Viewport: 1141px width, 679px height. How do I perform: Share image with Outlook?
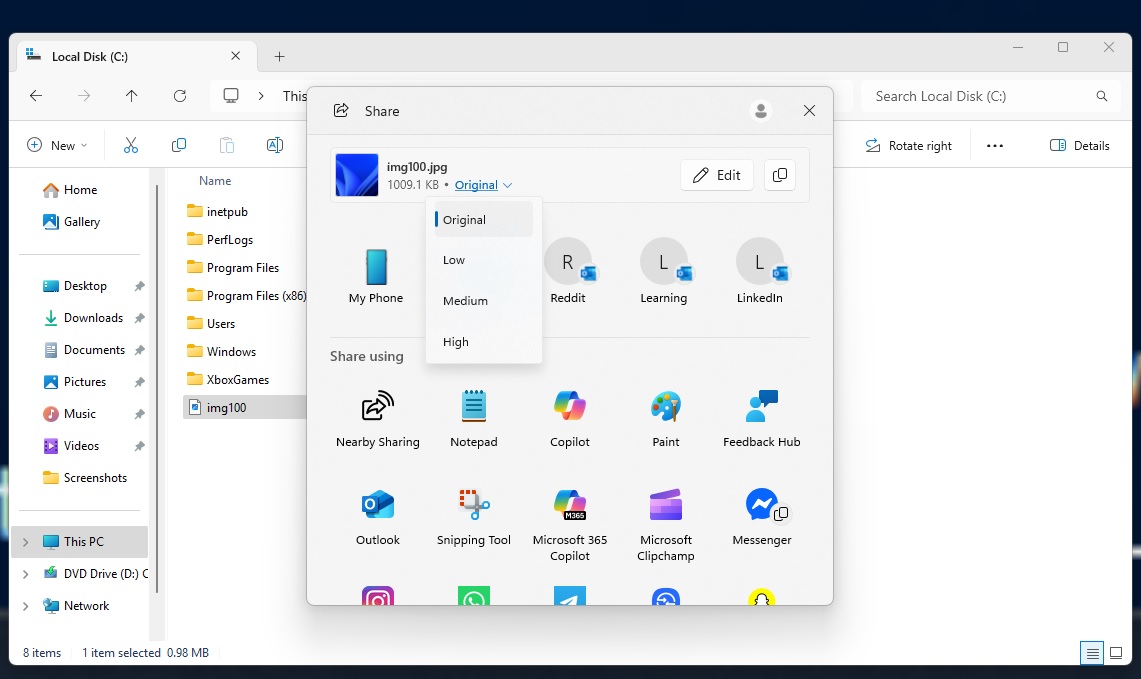[377, 517]
